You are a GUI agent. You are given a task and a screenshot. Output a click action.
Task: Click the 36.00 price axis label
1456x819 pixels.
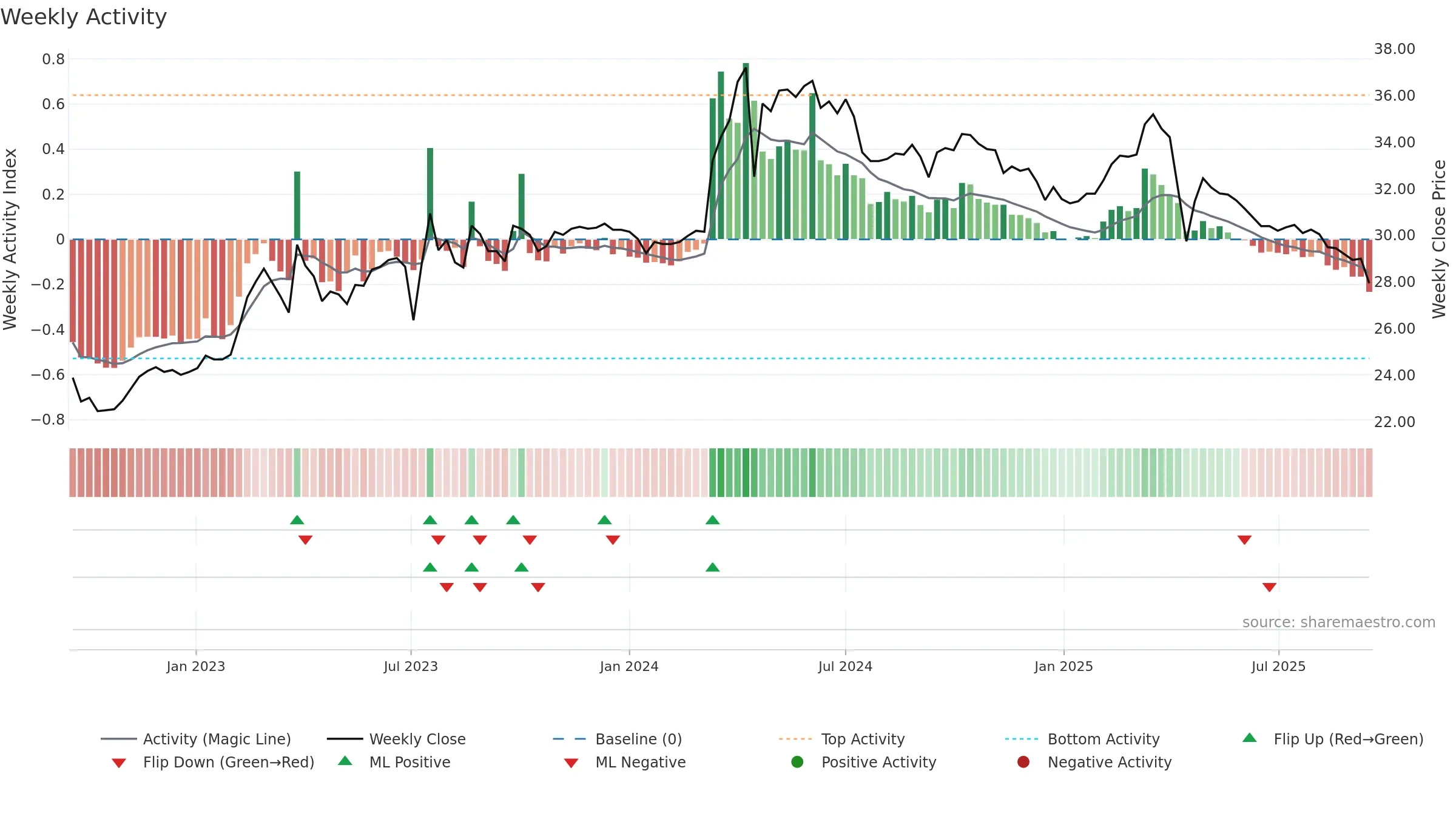coord(1395,95)
